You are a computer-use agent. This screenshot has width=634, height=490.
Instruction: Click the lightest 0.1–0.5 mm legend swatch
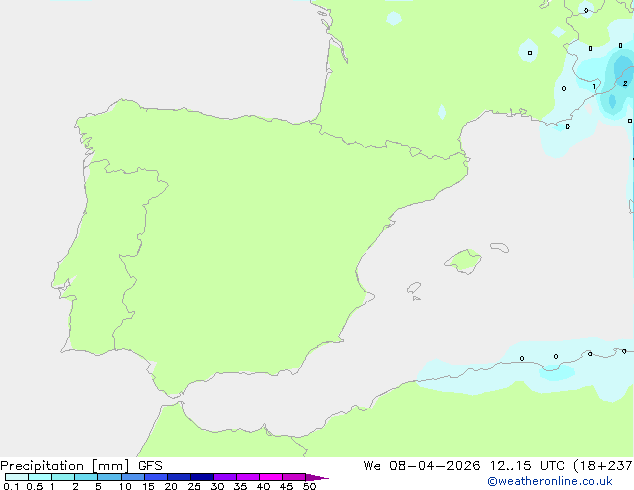click(17, 477)
